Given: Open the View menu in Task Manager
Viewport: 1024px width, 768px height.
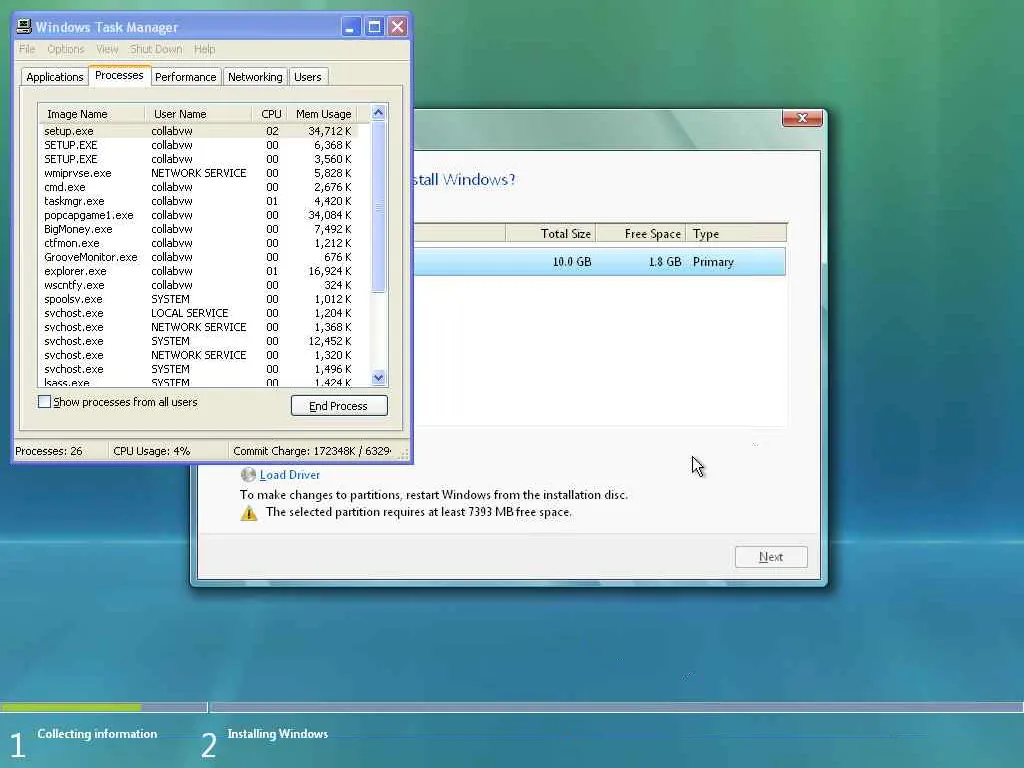Looking at the screenshot, I should pos(107,49).
